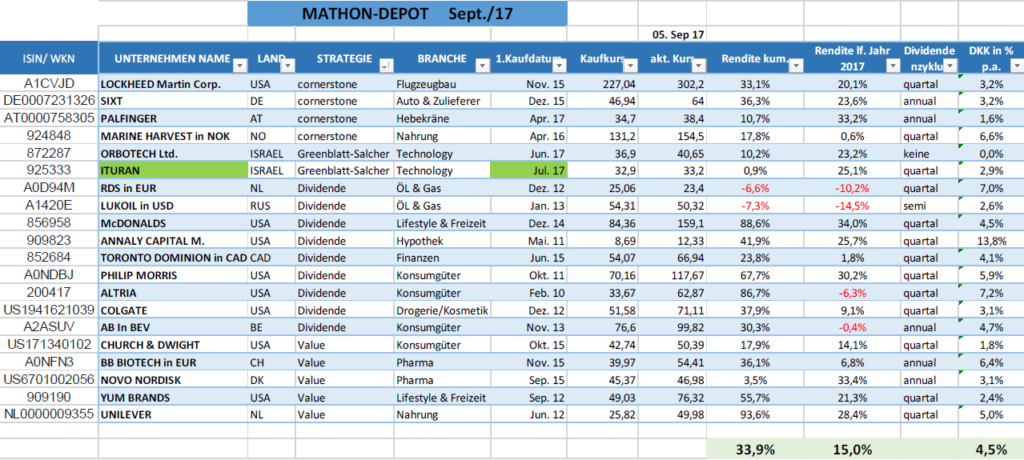Viewport: 1024px width, 460px height.
Task: Open the 1.Kaufdatum column filter dropdown
Action: (x=560, y=65)
